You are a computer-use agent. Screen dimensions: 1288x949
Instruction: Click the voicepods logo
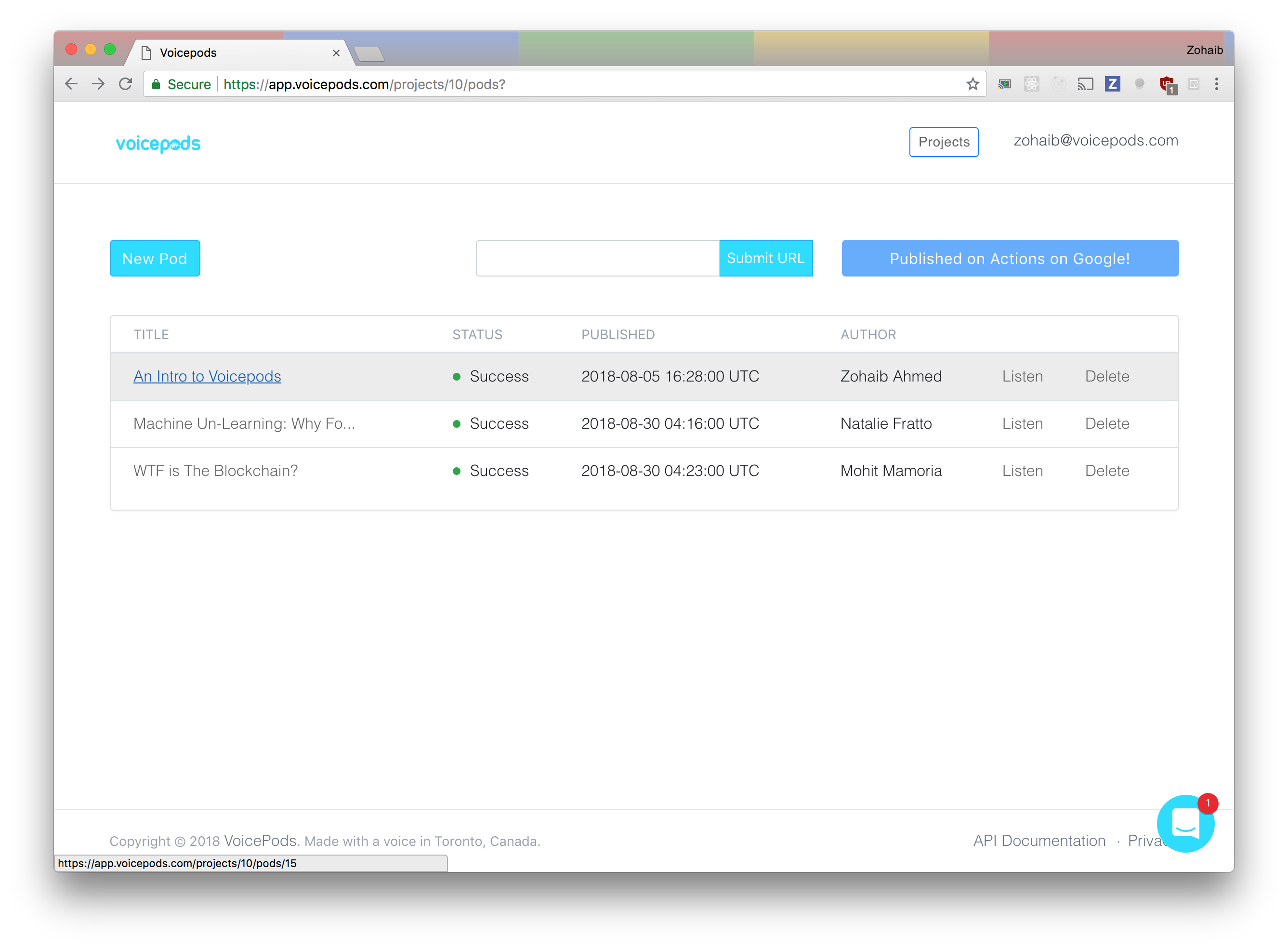pos(158,144)
